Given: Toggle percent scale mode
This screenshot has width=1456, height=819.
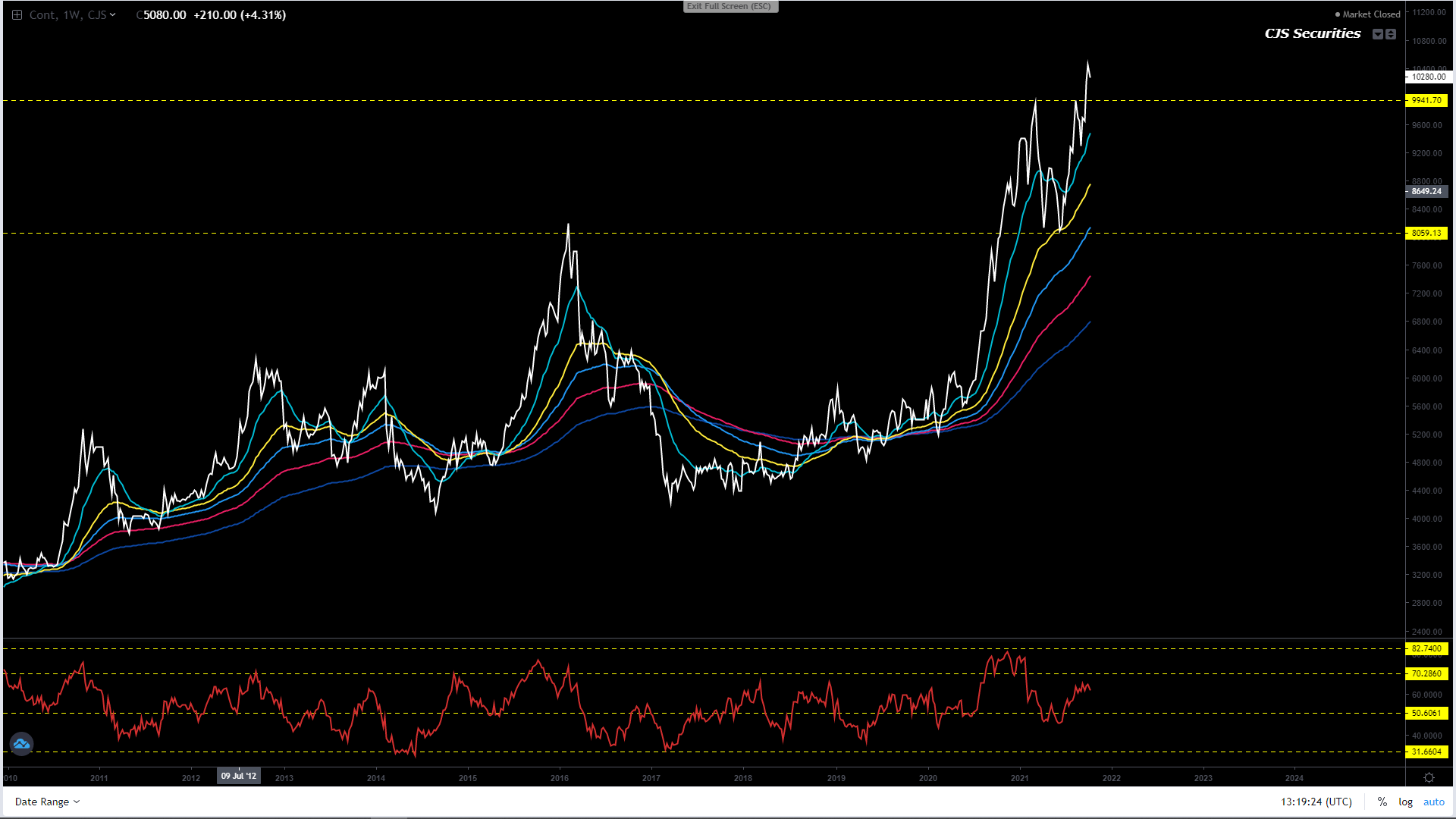Looking at the screenshot, I should pyautogui.click(x=1382, y=802).
